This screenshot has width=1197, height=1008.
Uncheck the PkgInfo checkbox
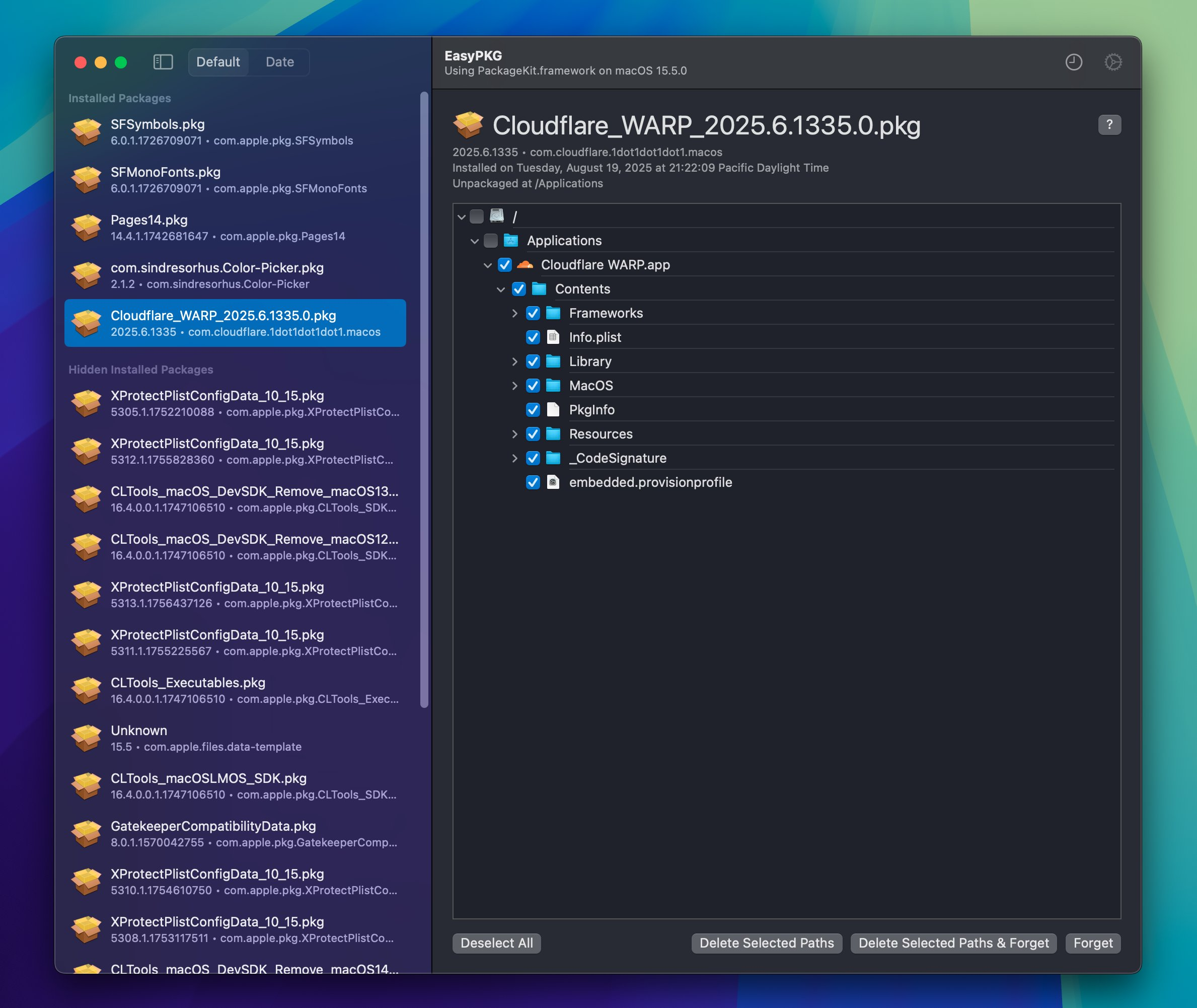coord(533,410)
